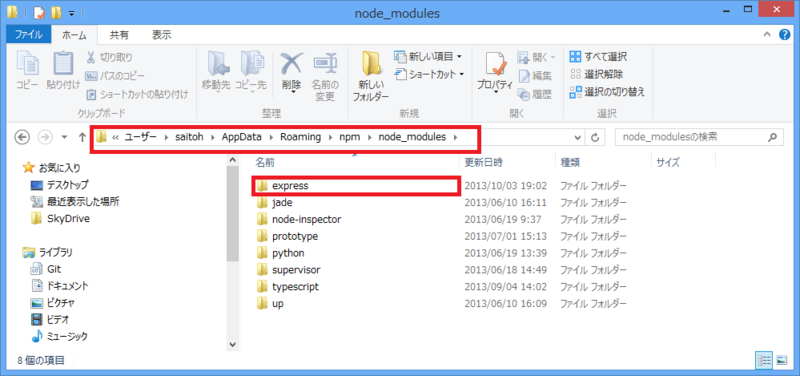Open the recent locations dropdown arrow

pos(64,137)
